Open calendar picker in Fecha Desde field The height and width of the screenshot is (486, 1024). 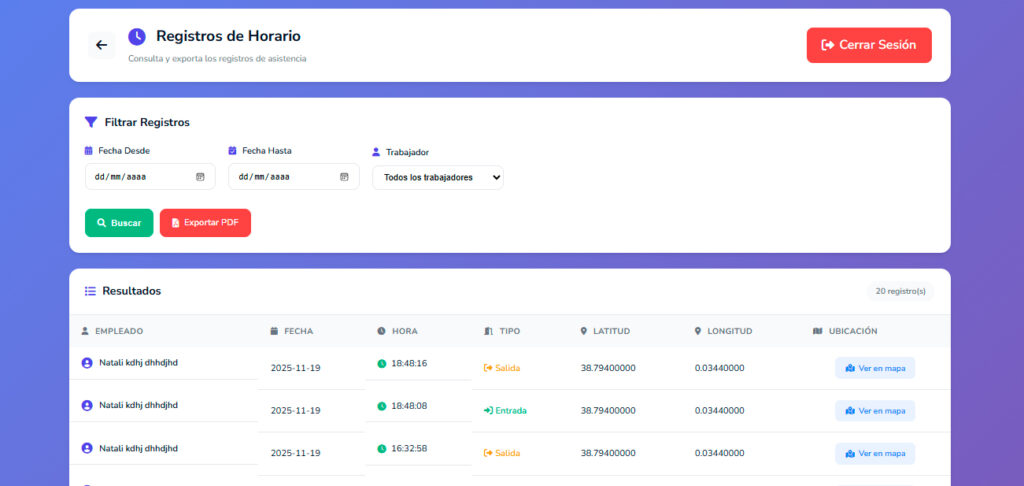pos(200,177)
